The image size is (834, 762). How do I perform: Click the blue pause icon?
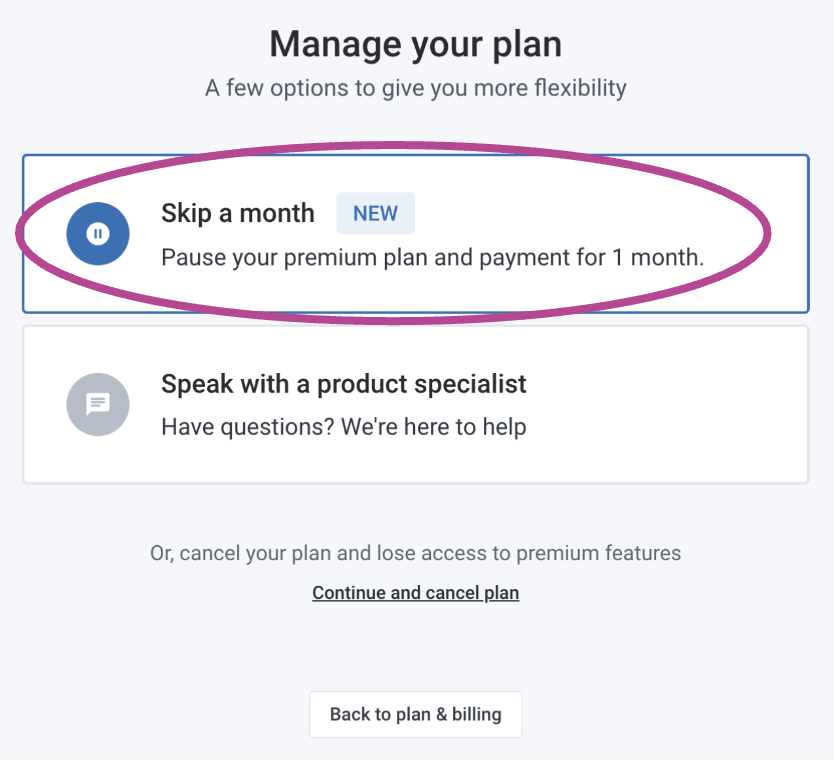tap(98, 234)
